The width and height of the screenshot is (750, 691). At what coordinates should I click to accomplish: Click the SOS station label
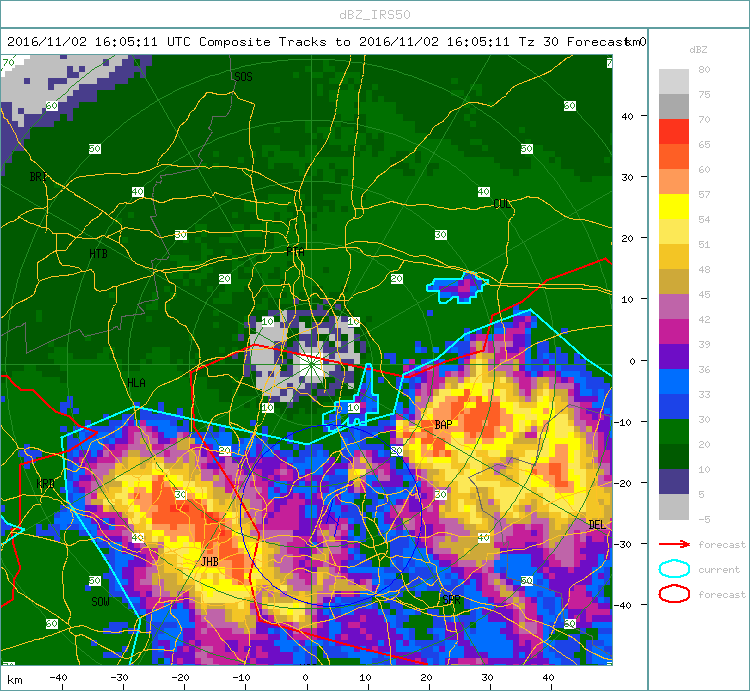(x=243, y=77)
